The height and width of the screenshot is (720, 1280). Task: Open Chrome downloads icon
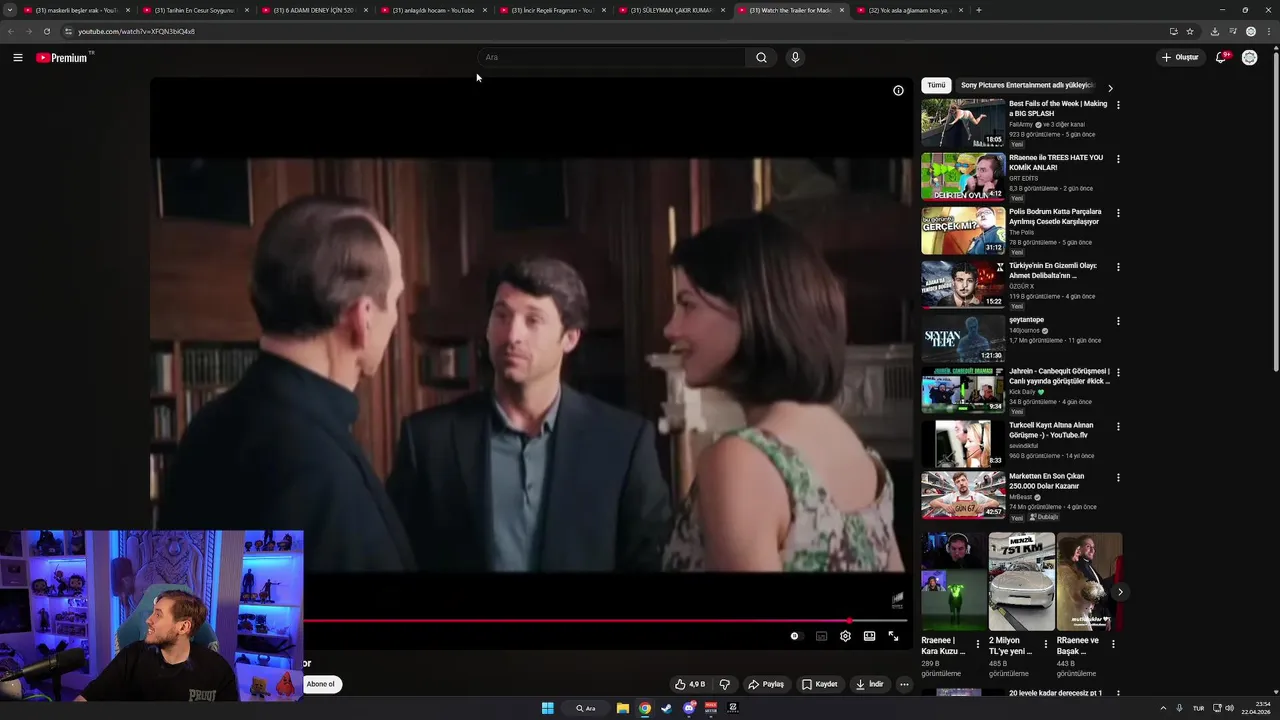1214,31
